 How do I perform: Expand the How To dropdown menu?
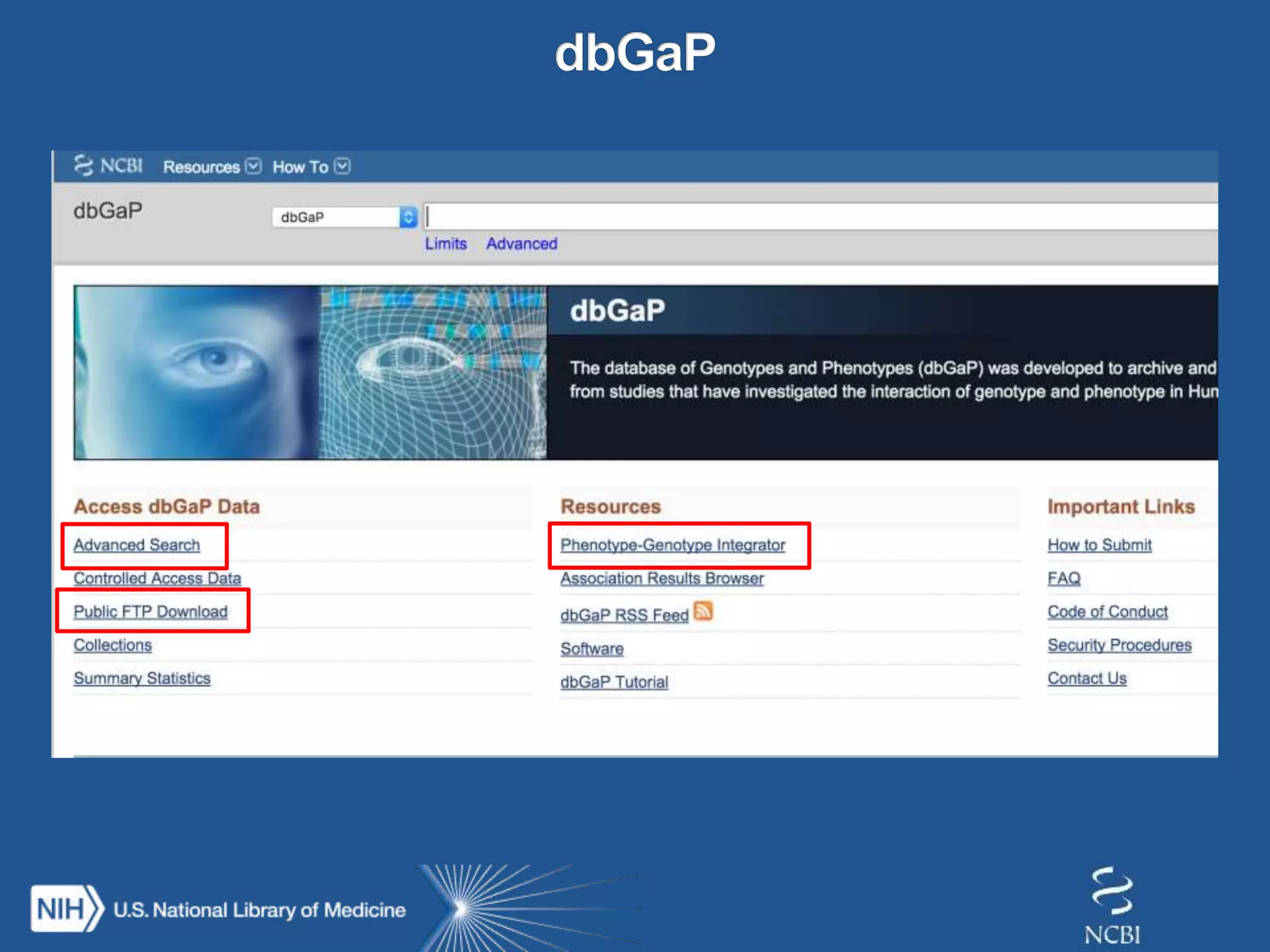click(x=311, y=167)
